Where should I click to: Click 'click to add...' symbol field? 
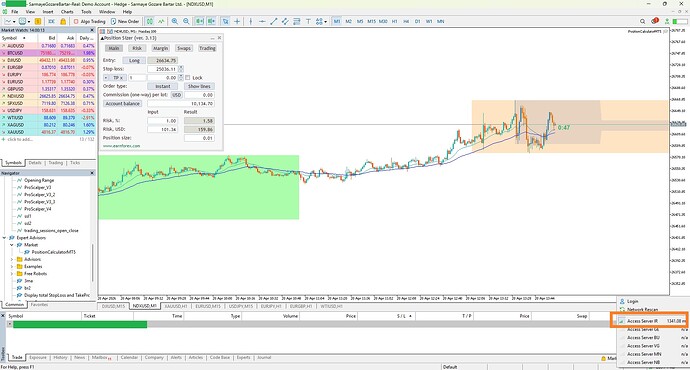tap(20, 139)
